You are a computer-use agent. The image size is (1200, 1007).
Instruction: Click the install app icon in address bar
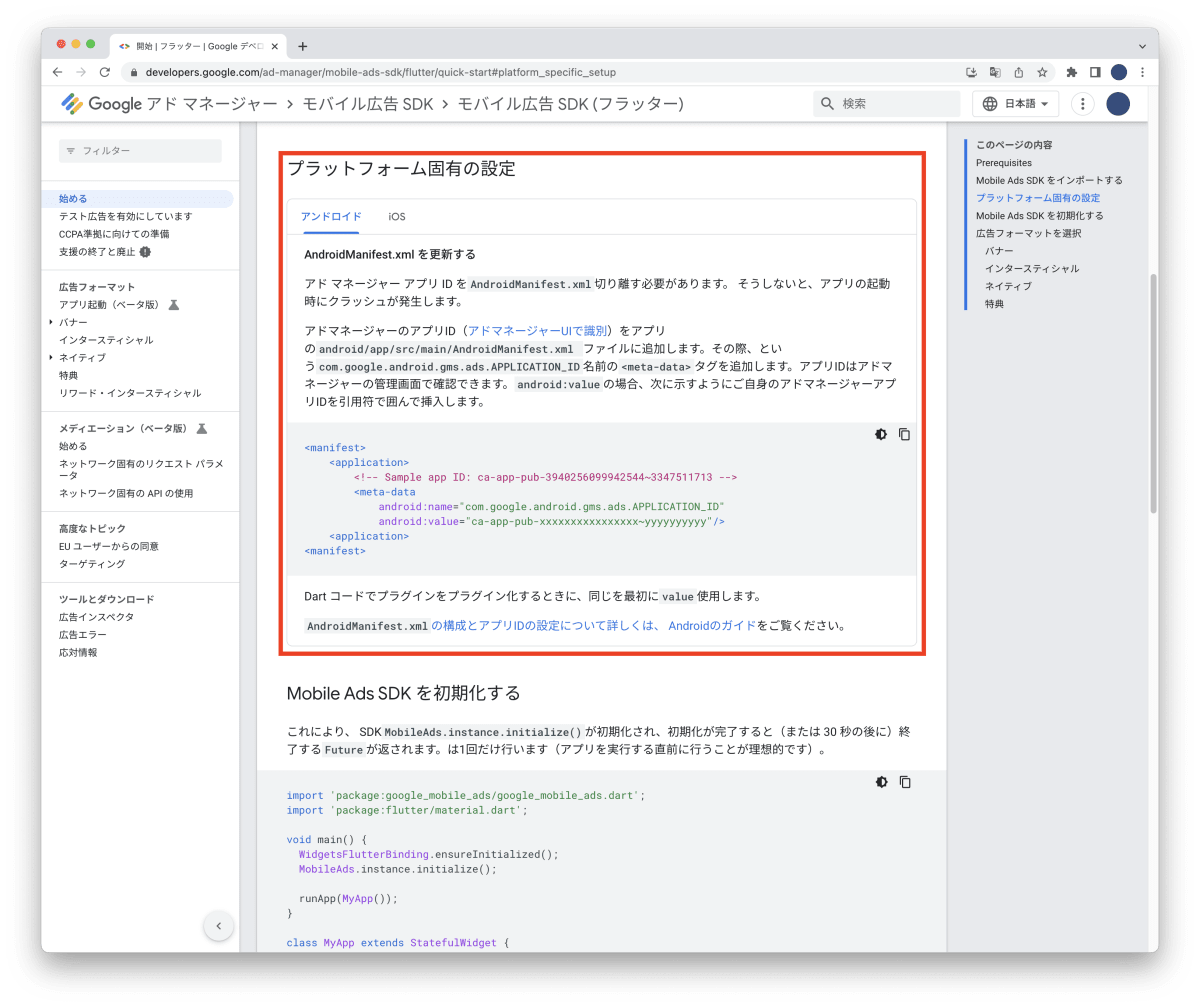[x=971, y=72]
